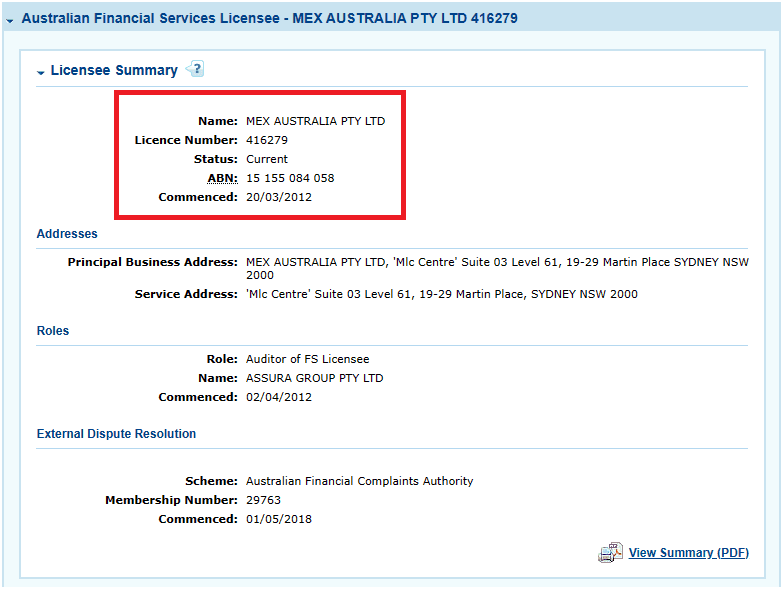
Task: Click the Status field label
Action: coord(216,159)
